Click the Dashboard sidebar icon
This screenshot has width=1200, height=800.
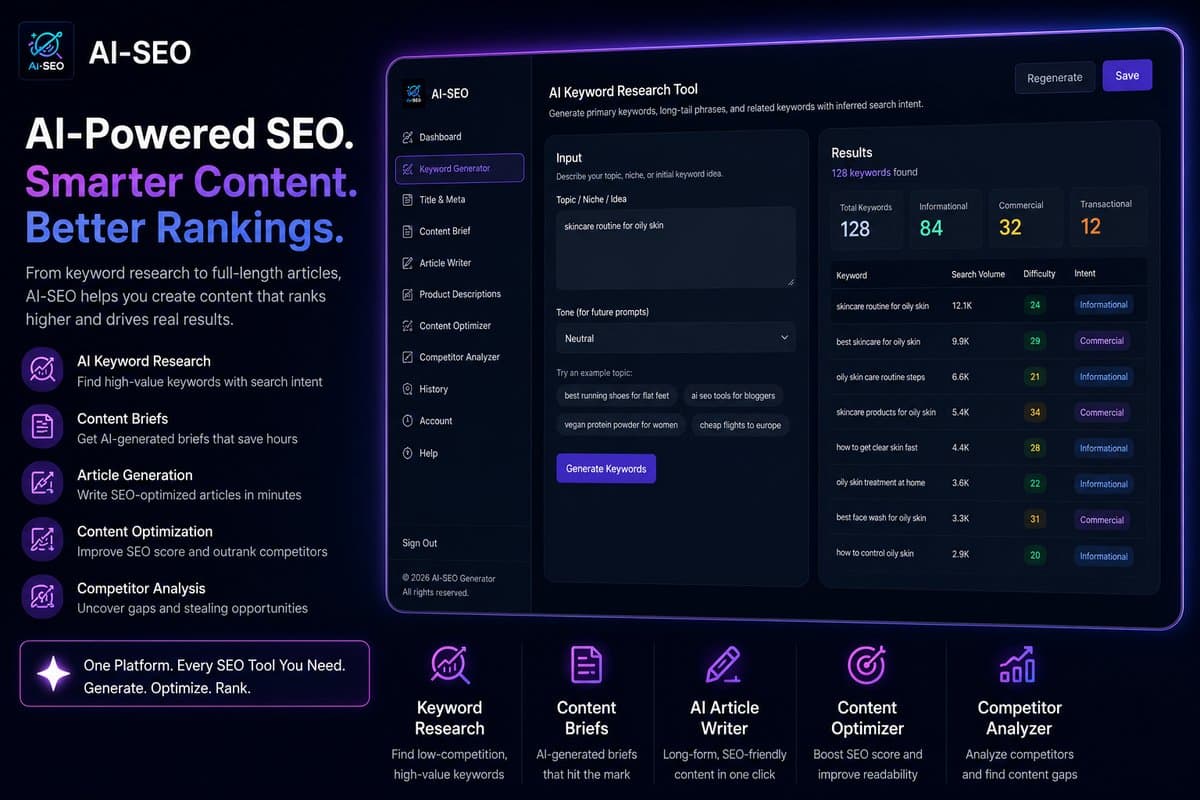407,137
